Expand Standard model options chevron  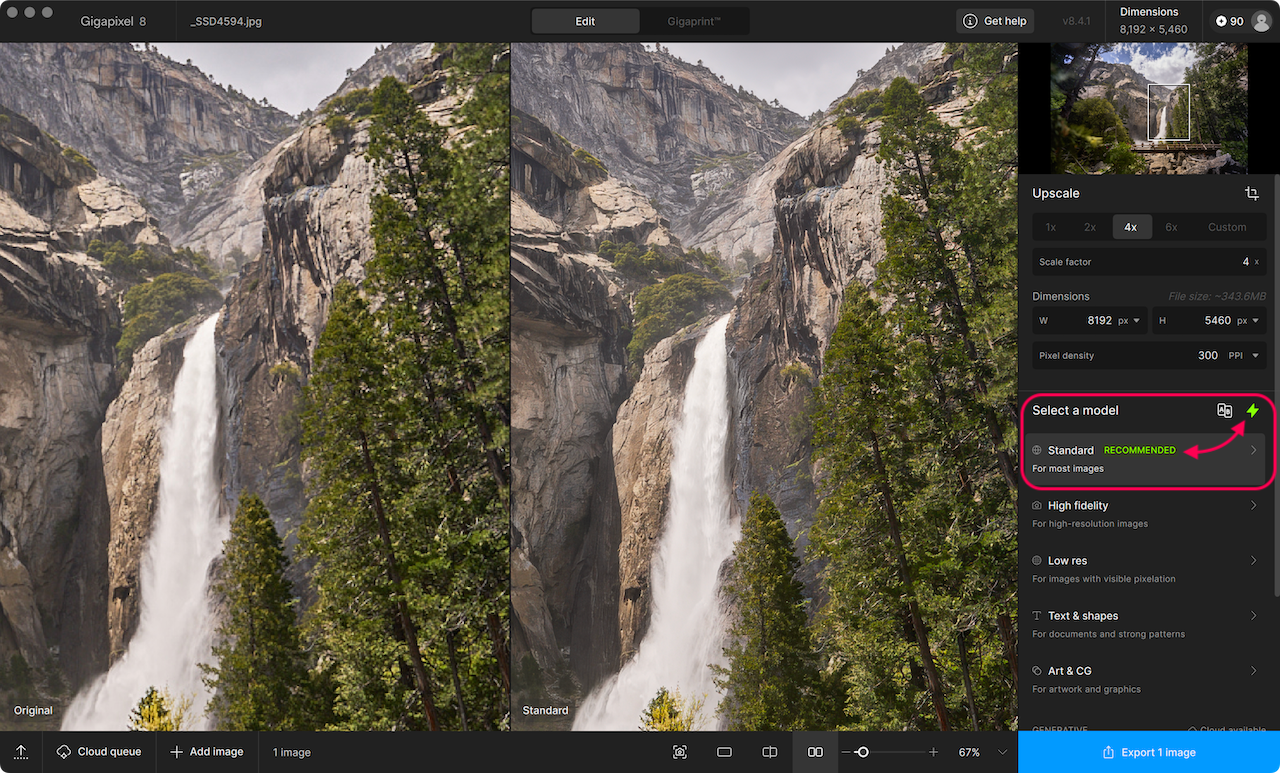pos(1253,450)
